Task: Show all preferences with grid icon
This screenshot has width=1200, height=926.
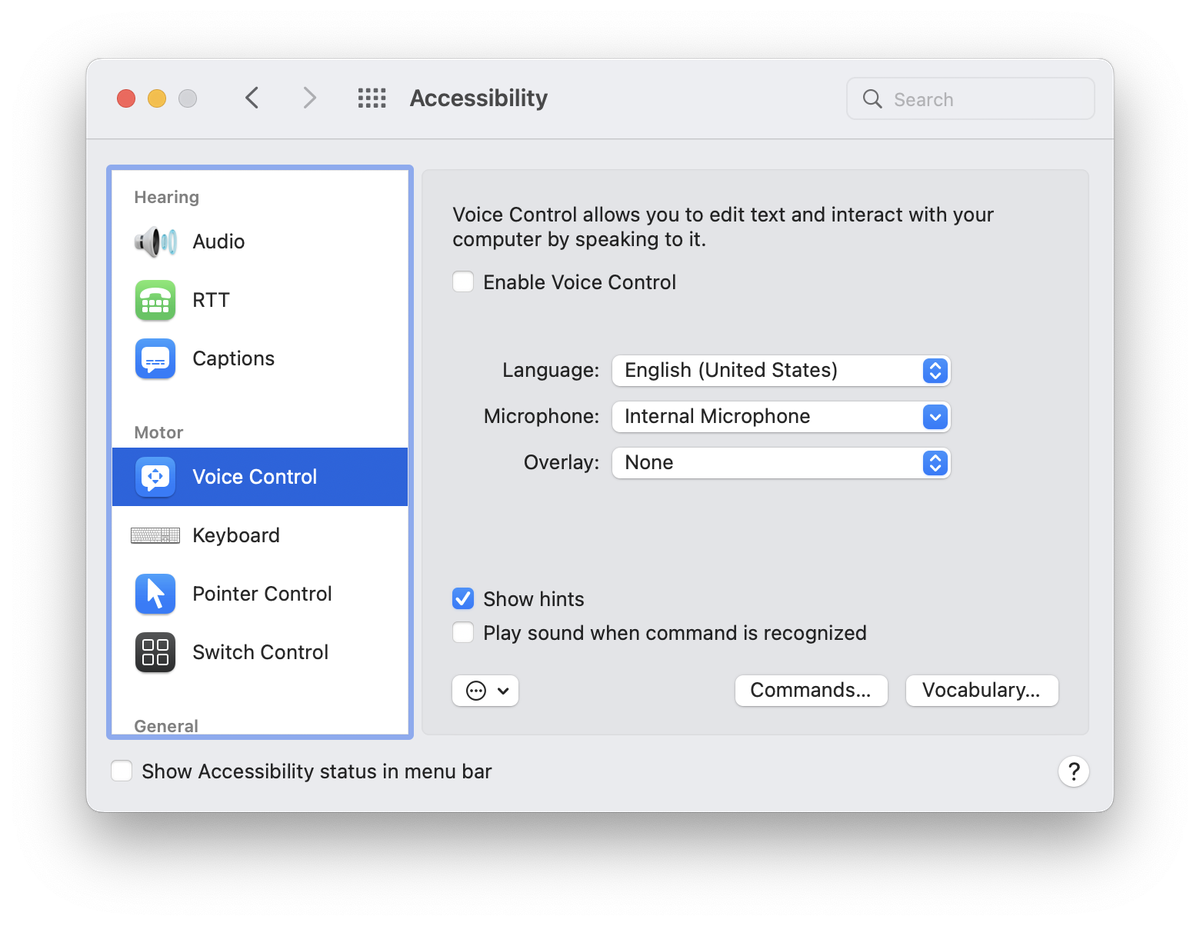Action: pos(372,98)
